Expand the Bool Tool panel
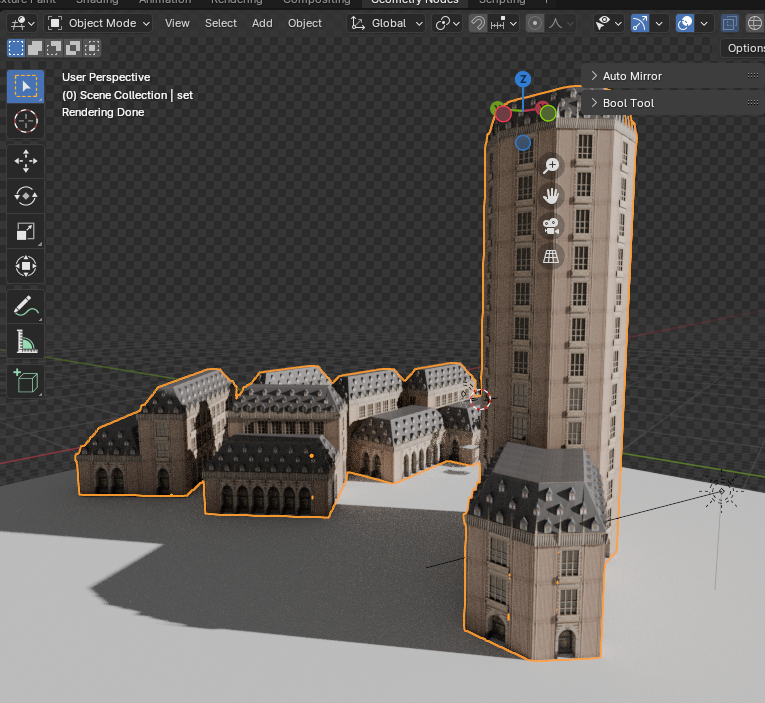Screen dimensions: 765x703 tap(627, 103)
